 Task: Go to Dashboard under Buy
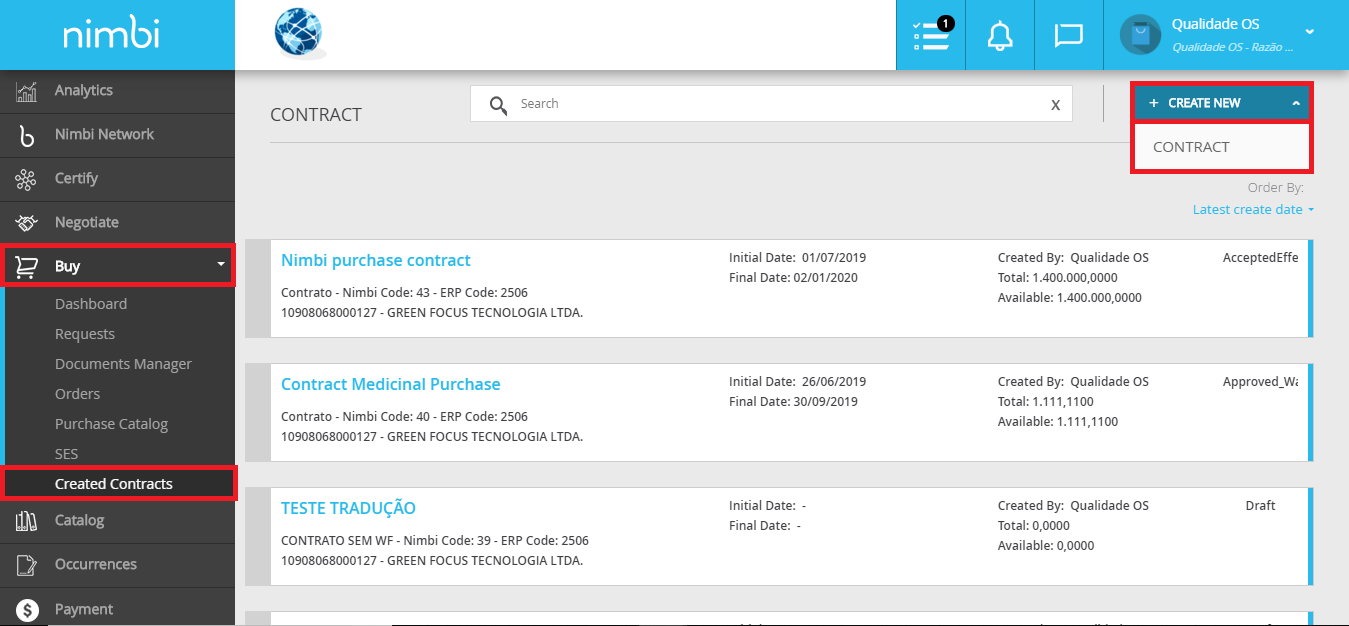click(x=91, y=304)
